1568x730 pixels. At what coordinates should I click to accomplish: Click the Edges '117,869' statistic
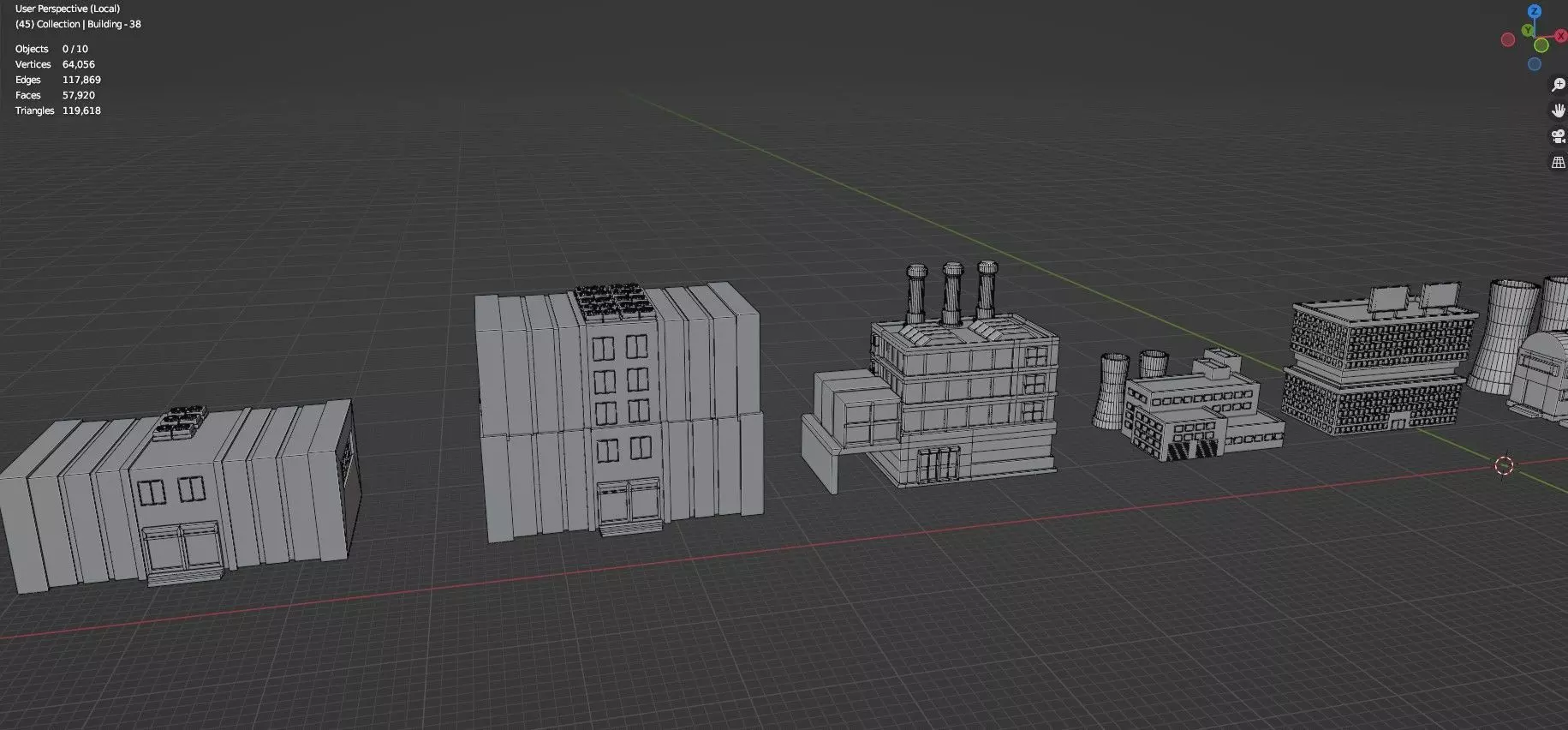coord(81,80)
